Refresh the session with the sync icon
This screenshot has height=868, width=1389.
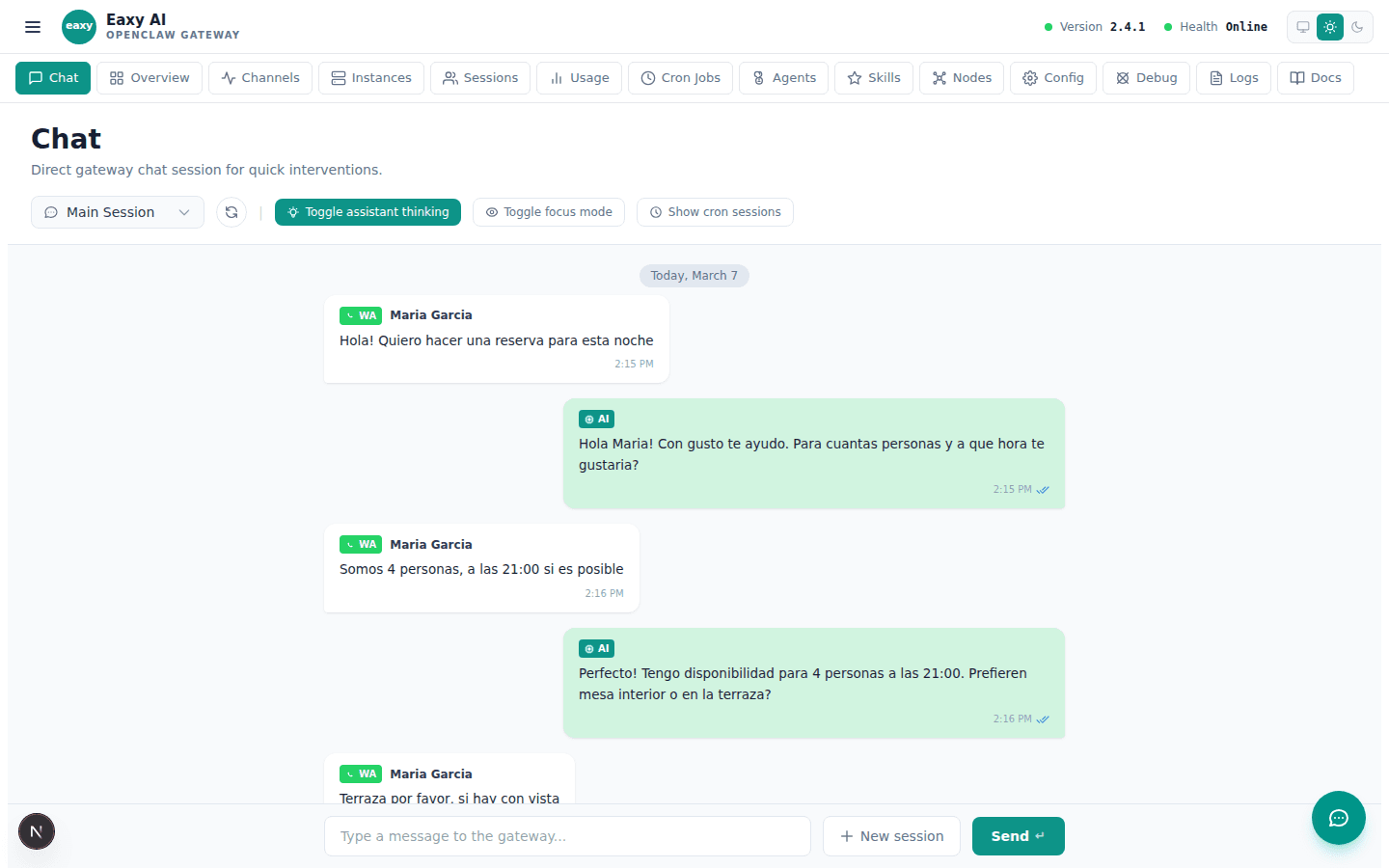tap(231, 211)
